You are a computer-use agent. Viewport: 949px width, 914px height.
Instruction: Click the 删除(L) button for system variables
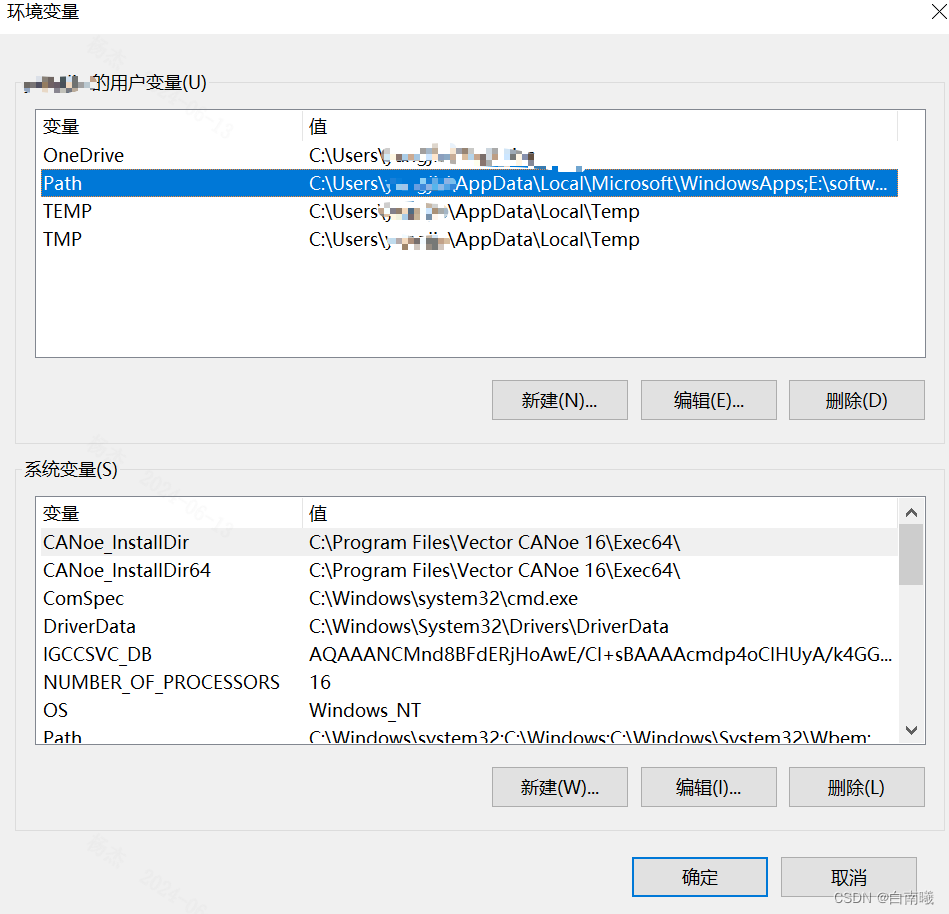click(x=856, y=787)
